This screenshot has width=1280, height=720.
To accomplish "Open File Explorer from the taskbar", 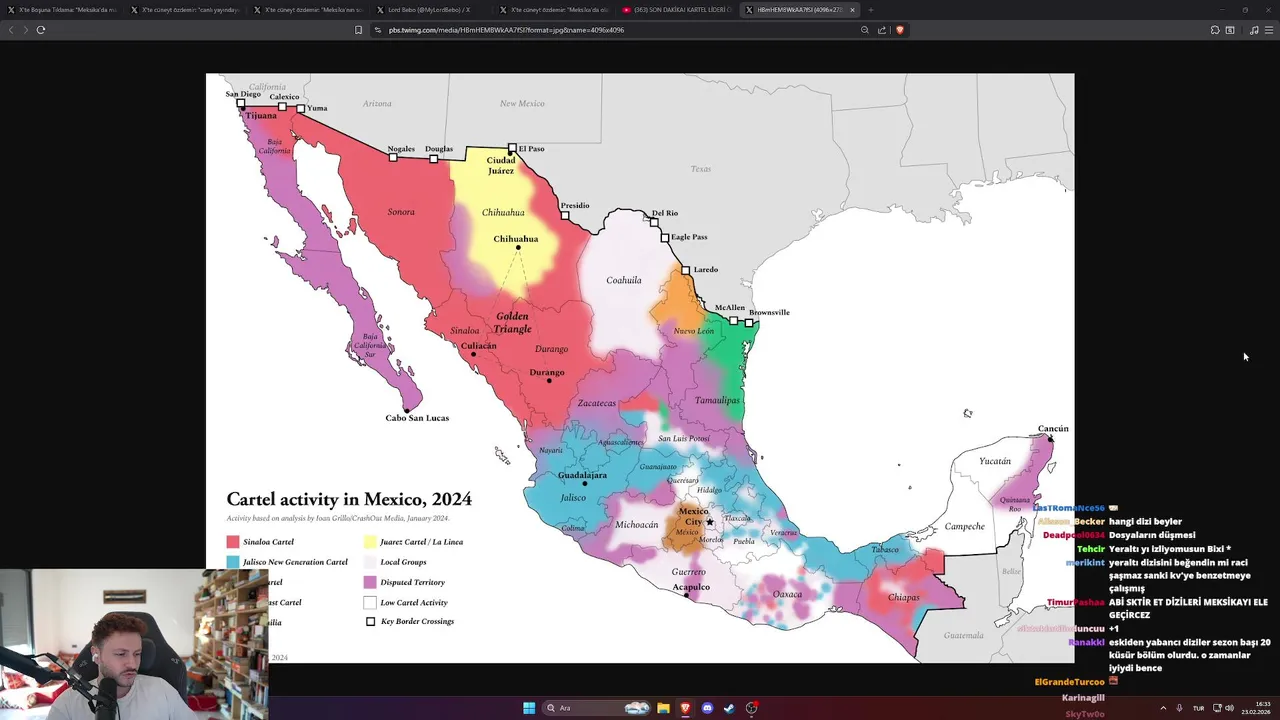I will [663, 708].
